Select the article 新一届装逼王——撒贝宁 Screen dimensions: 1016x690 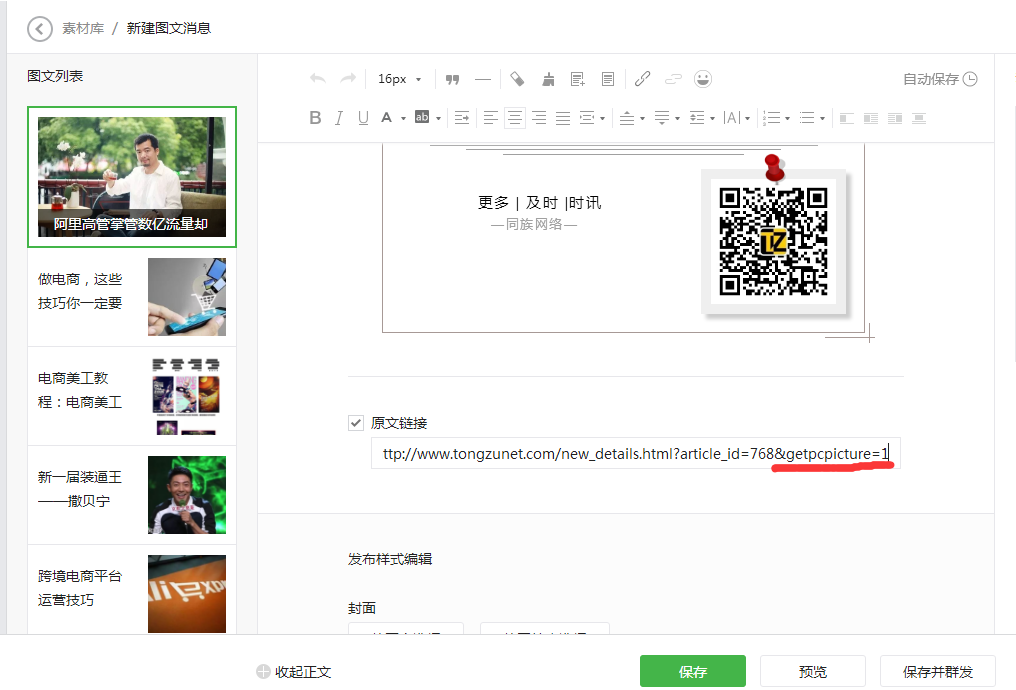click(132, 495)
